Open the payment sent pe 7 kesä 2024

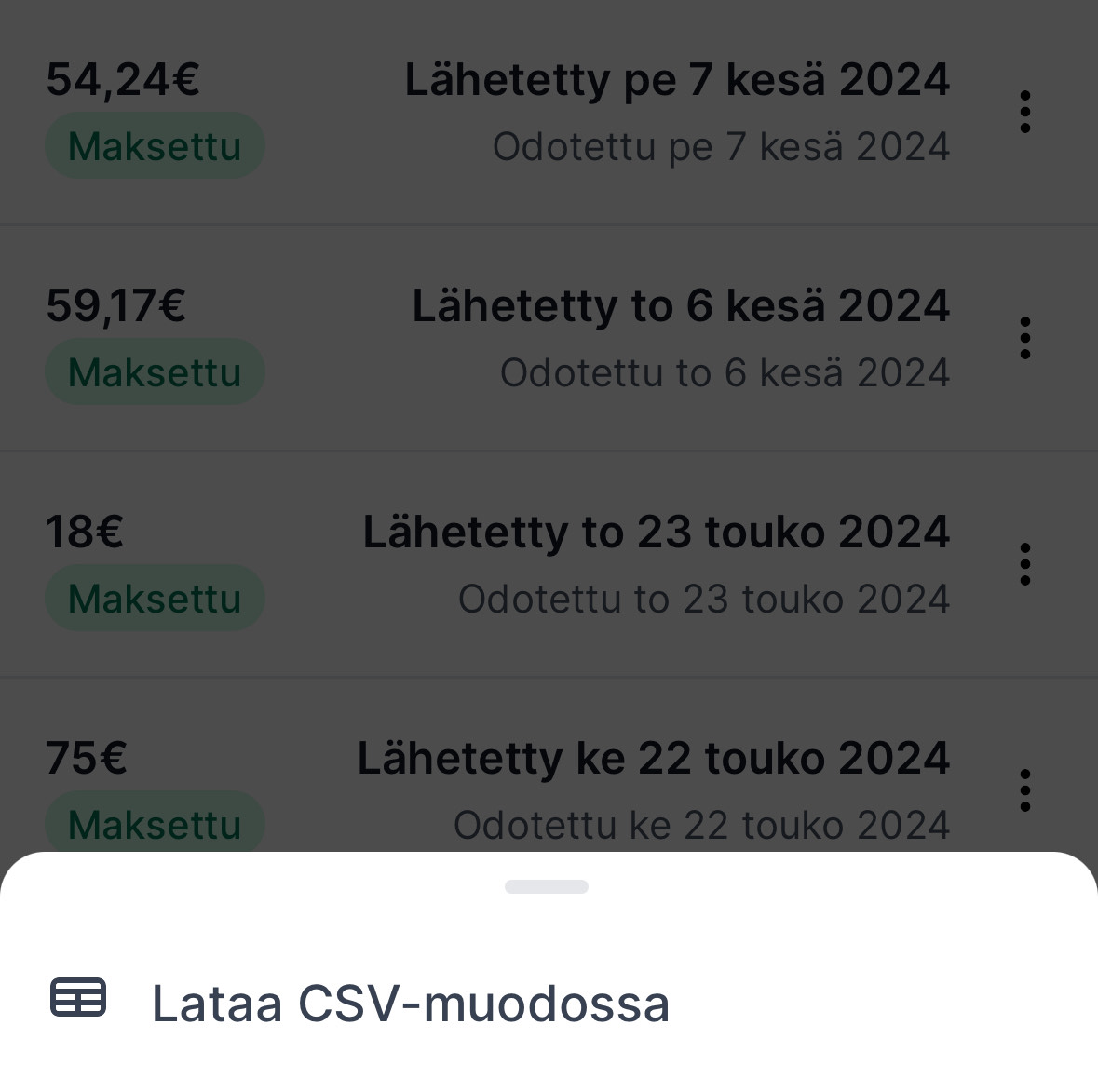coord(677,80)
